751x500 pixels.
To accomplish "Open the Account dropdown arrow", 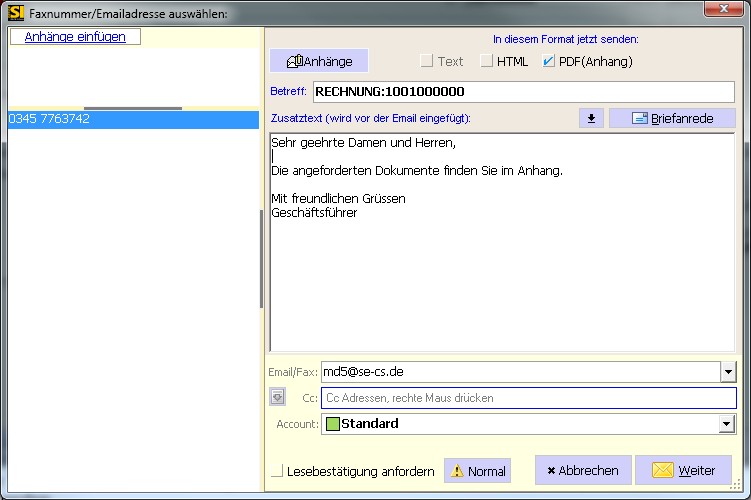I will (x=727, y=424).
